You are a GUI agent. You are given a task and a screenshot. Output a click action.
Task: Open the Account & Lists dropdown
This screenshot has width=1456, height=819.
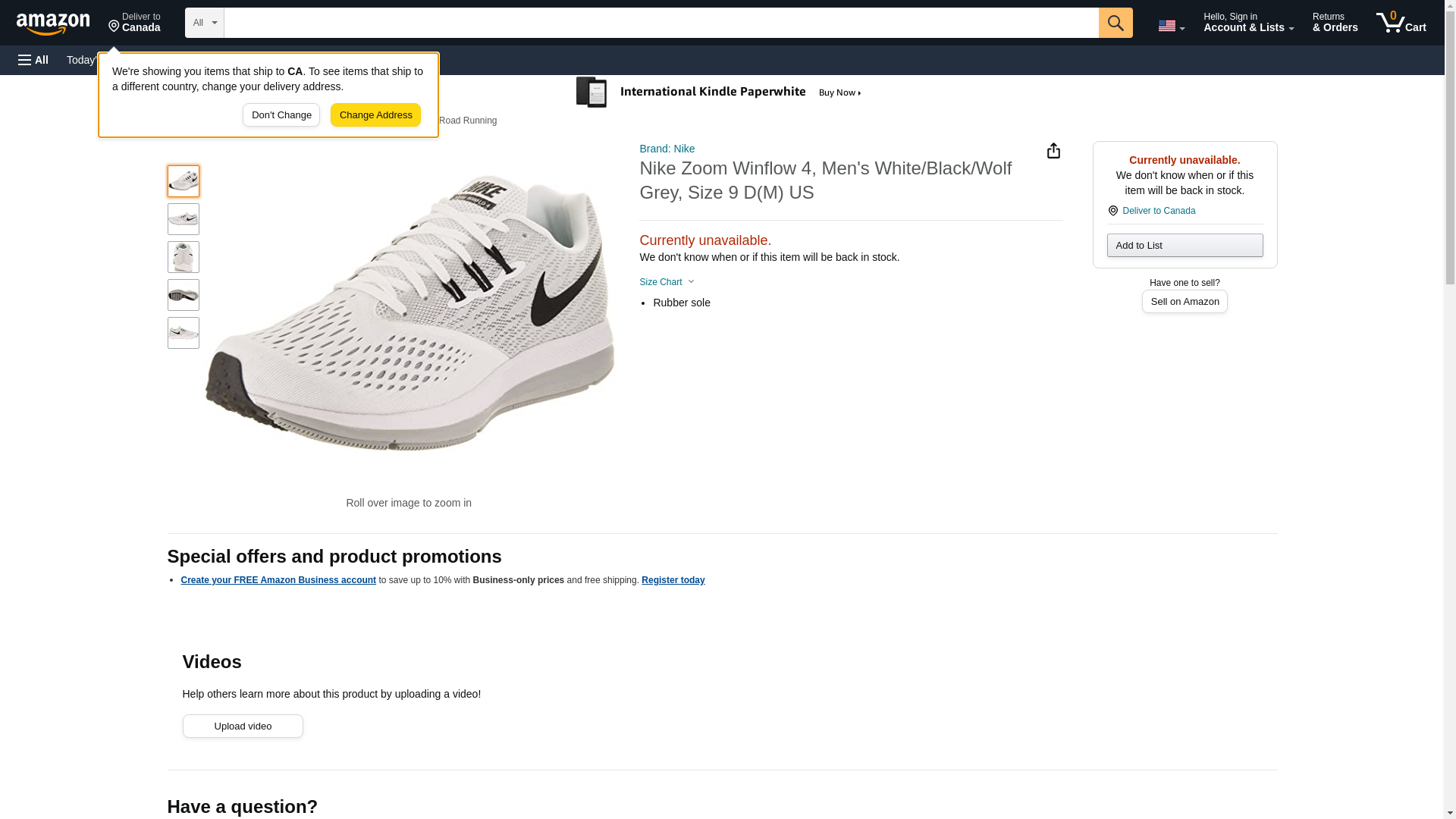pyautogui.click(x=1248, y=23)
